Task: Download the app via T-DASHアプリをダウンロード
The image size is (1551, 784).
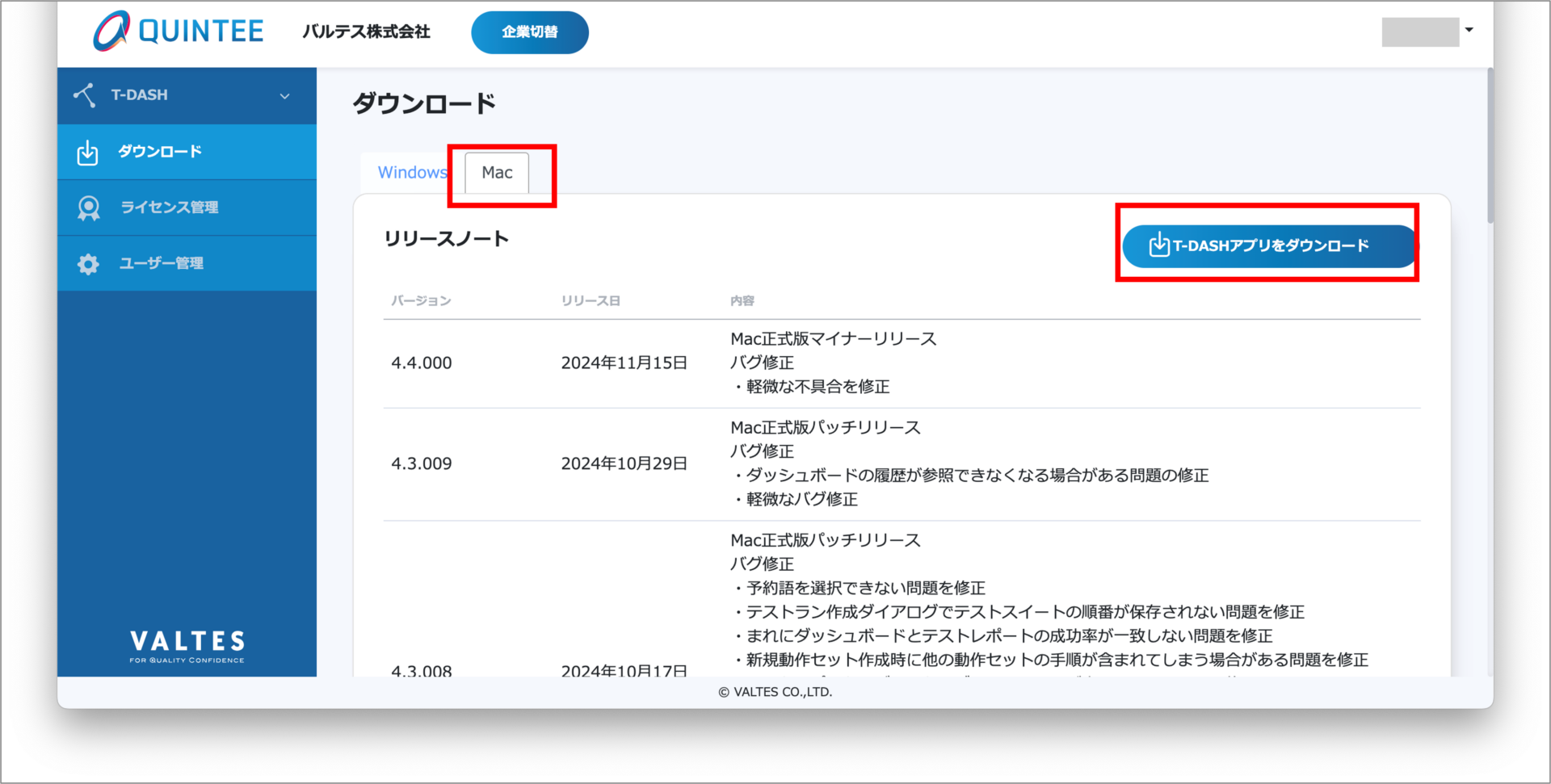Action: pos(1270,245)
